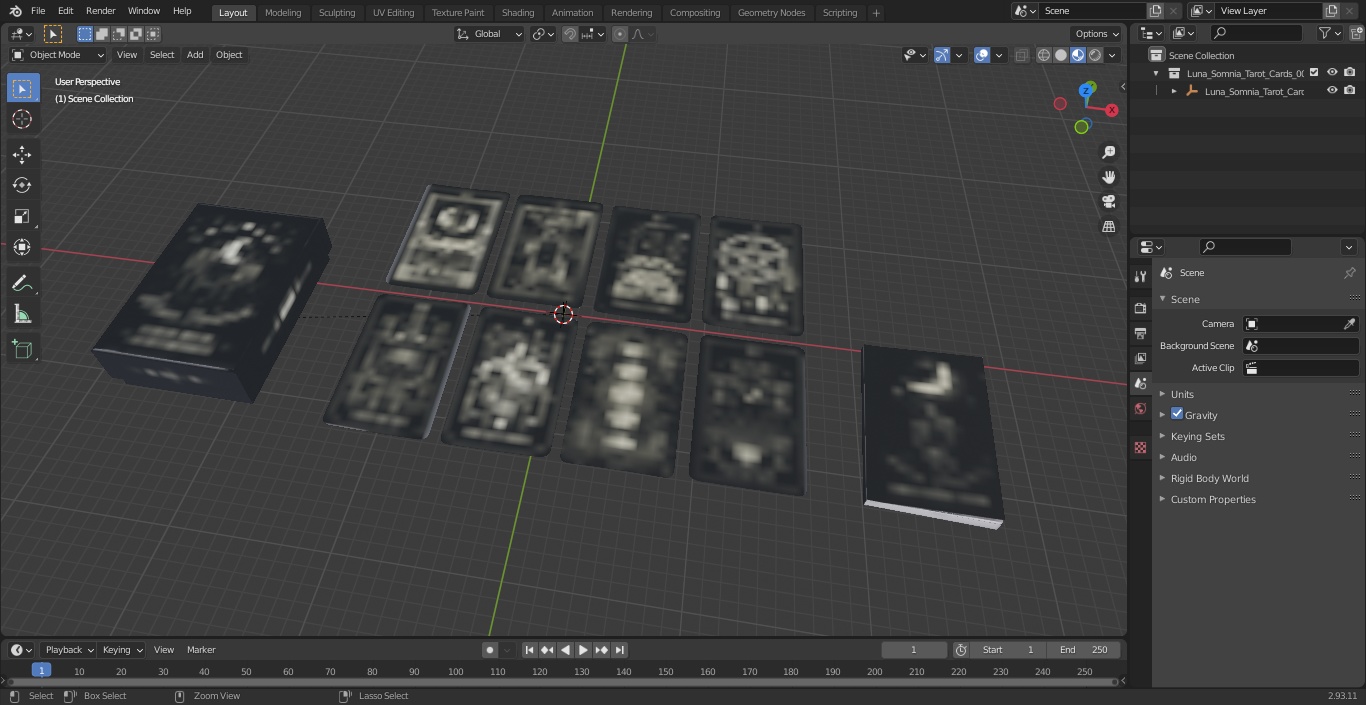Open the Texture properties tab
1366x705 pixels.
pos(1140,447)
